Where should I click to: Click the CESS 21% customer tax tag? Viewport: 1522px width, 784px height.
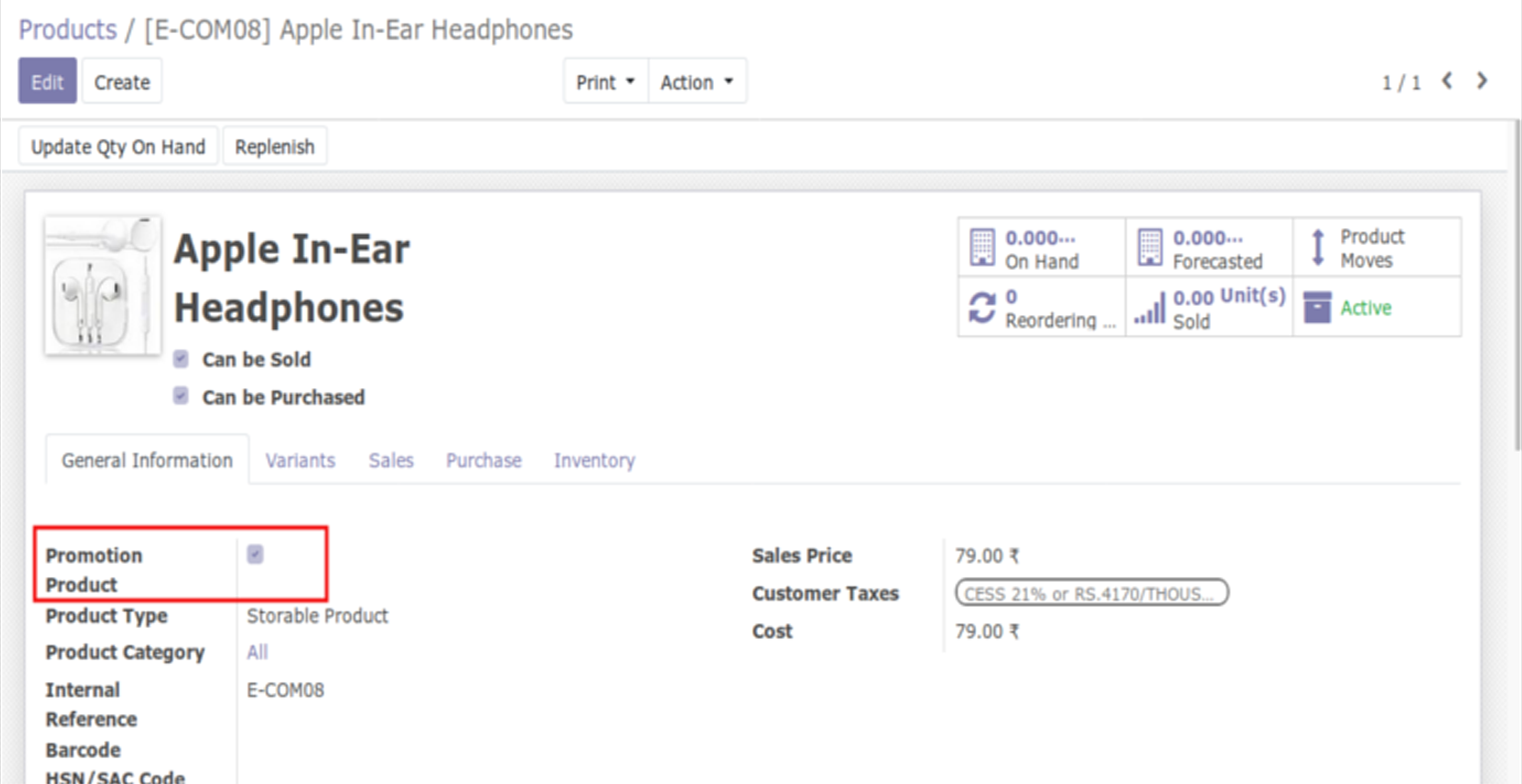(1092, 593)
